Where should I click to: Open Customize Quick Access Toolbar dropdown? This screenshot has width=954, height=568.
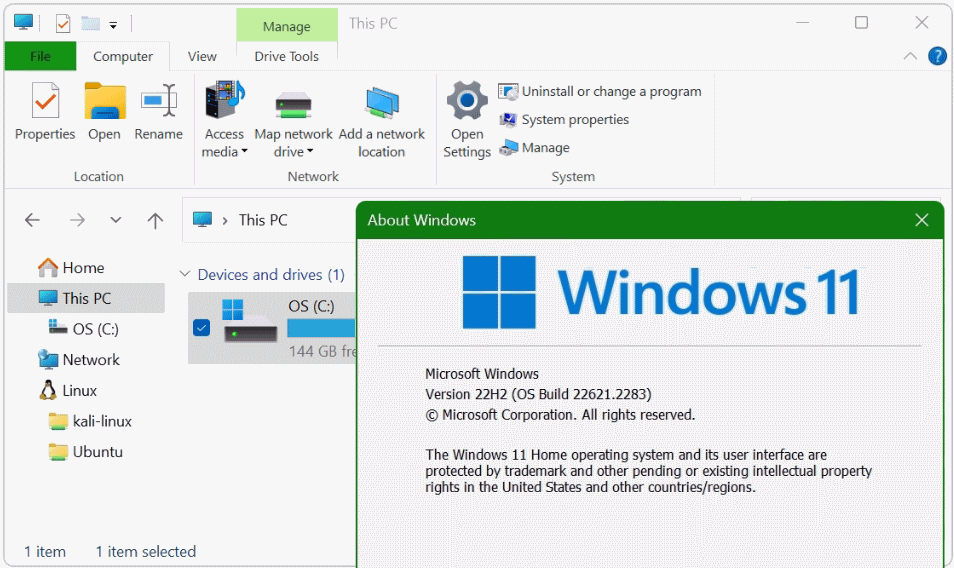coord(113,25)
